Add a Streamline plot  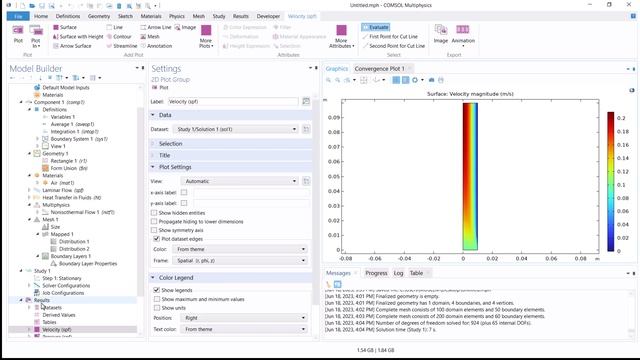click(x=122, y=46)
